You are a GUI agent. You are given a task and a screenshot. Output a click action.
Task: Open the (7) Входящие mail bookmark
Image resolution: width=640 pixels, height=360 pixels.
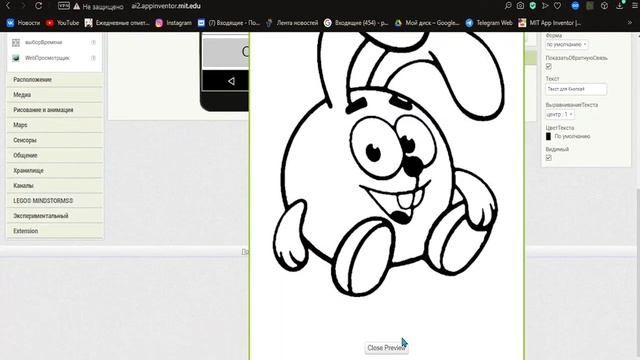[229, 23]
